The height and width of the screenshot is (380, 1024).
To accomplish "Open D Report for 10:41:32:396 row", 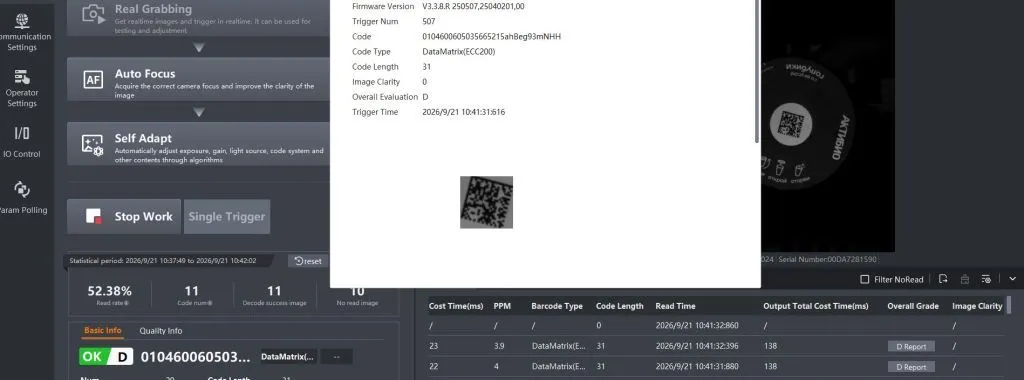I will 911,347.
